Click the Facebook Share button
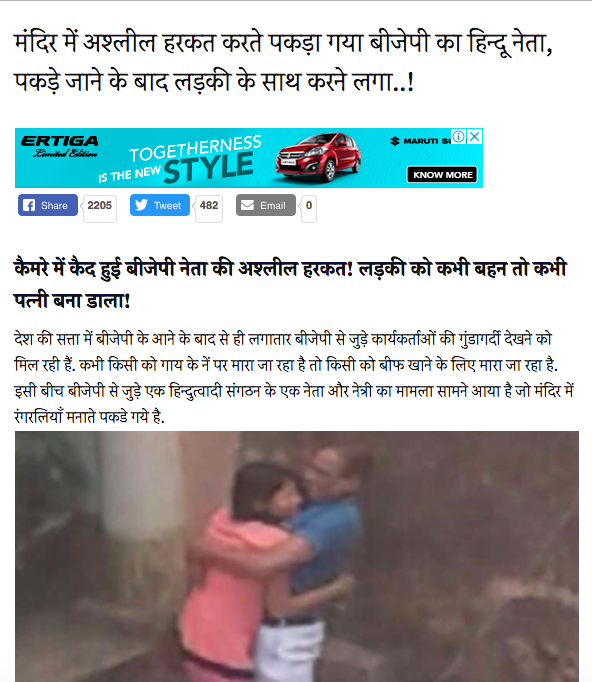The width and height of the screenshot is (592, 682). pyautogui.click(x=48, y=205)
